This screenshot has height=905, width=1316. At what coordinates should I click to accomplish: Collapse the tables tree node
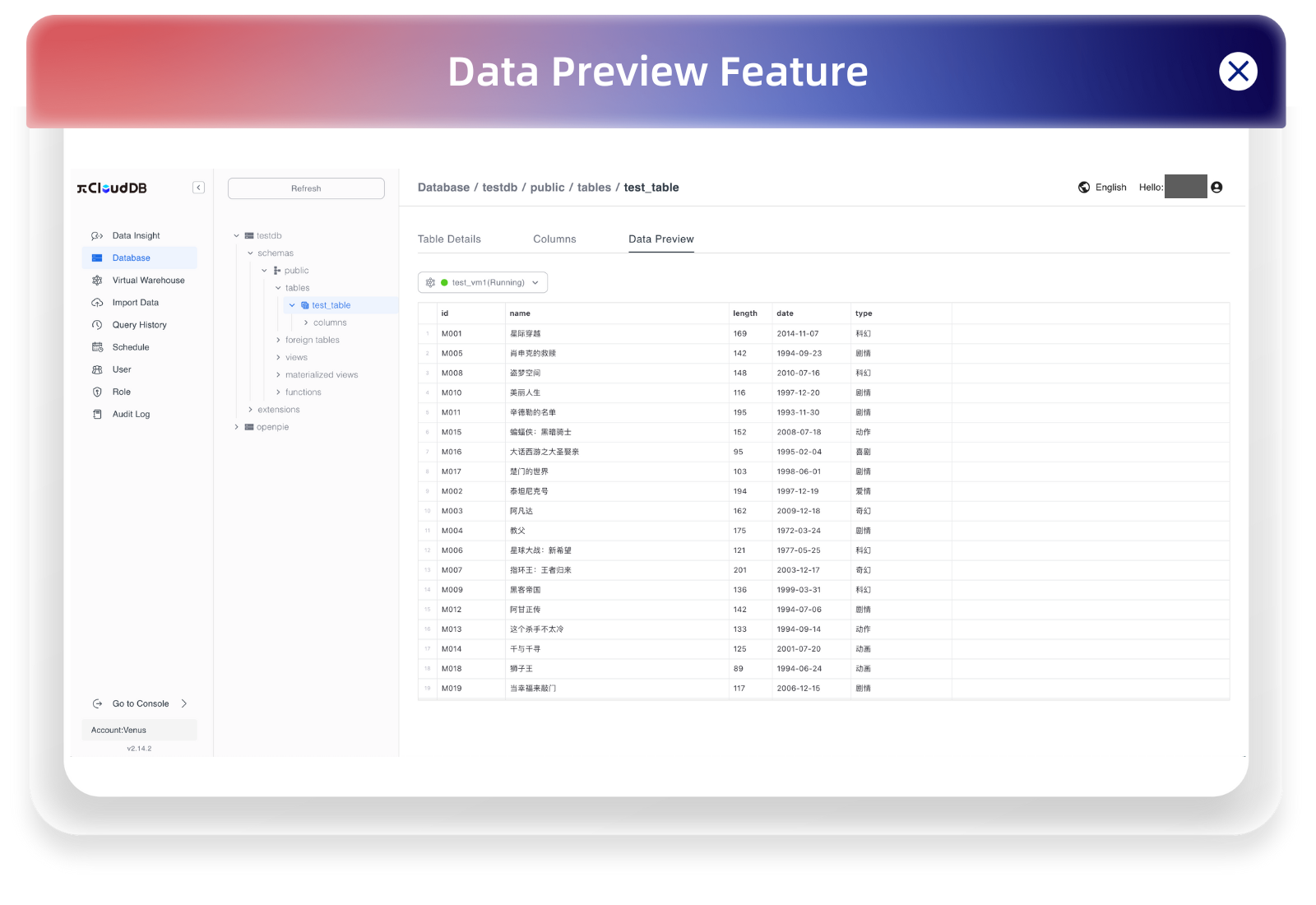[278, 288]
